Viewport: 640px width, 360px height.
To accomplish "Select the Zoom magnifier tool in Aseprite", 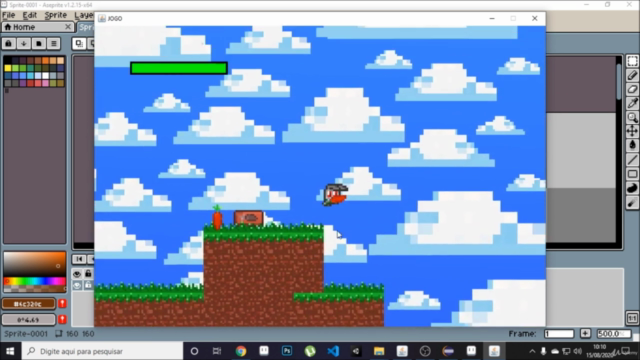I will coord(632,118).
